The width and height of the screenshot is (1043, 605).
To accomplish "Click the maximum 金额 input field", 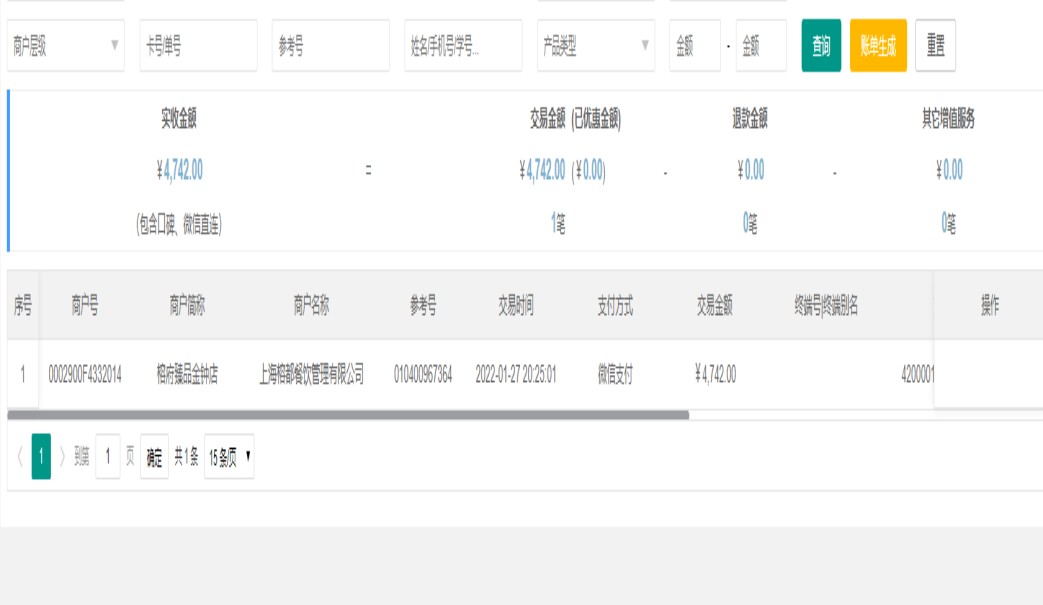I will 761,46.
